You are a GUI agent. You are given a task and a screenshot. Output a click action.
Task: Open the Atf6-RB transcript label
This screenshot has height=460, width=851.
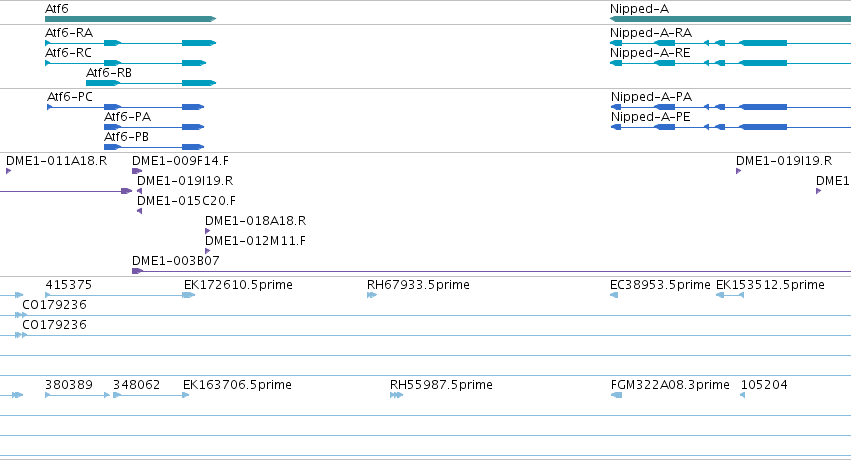(x=109, y=73)
